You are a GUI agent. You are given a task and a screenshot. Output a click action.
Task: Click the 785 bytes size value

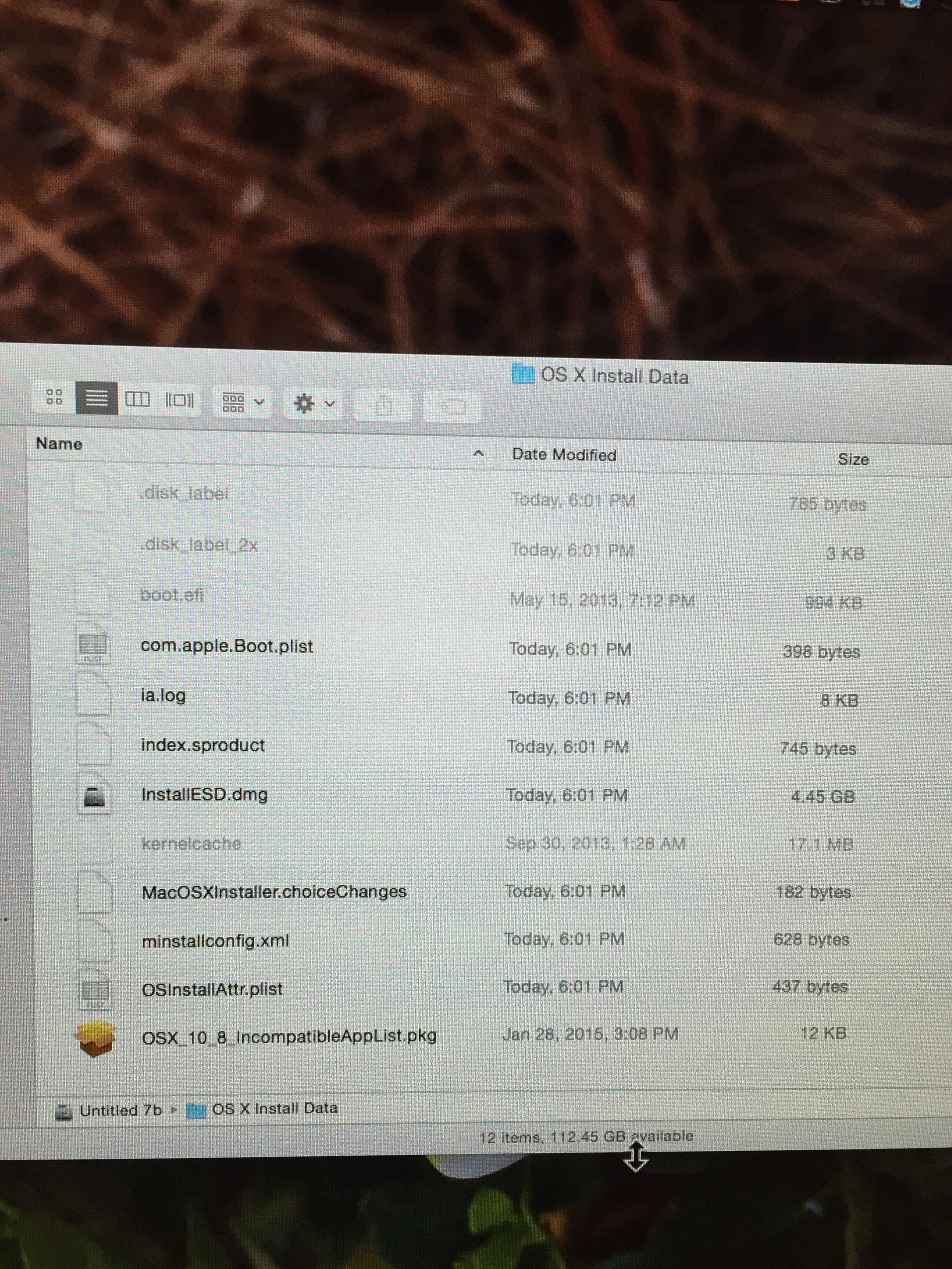pyautogui.click(x=827, y=504)
